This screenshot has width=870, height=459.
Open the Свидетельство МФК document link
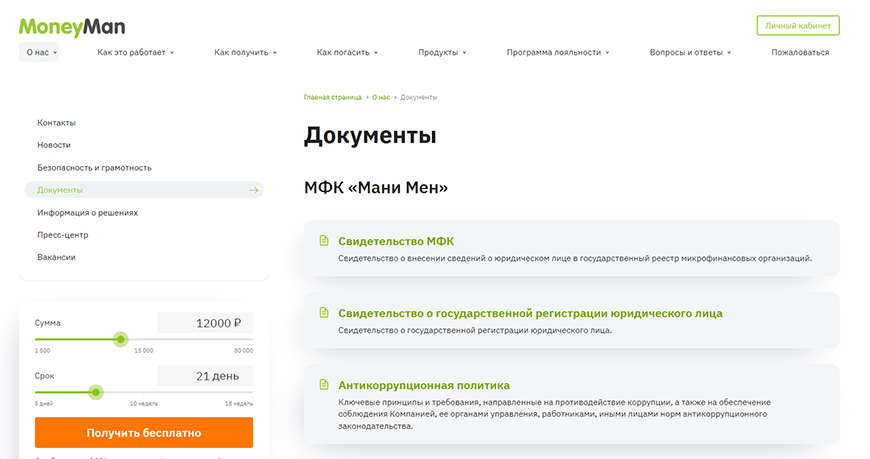click(x=396, y=241)
